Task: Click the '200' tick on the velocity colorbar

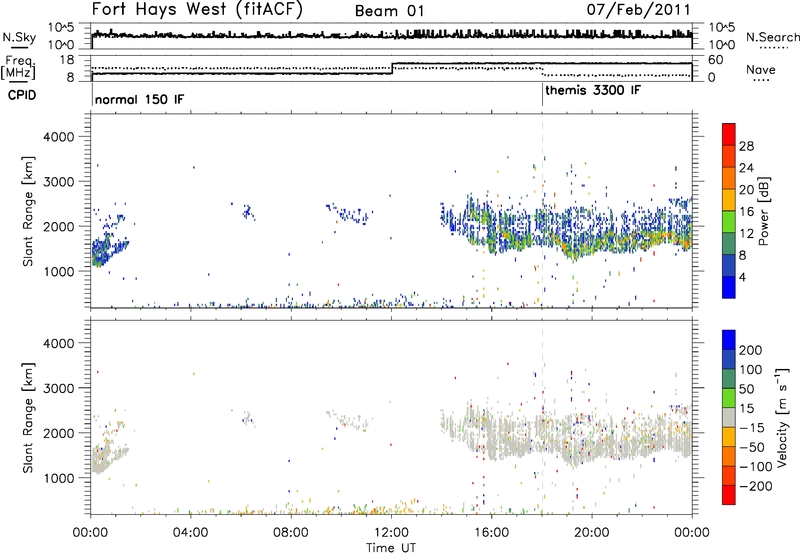Action: (x=751, y=350)
